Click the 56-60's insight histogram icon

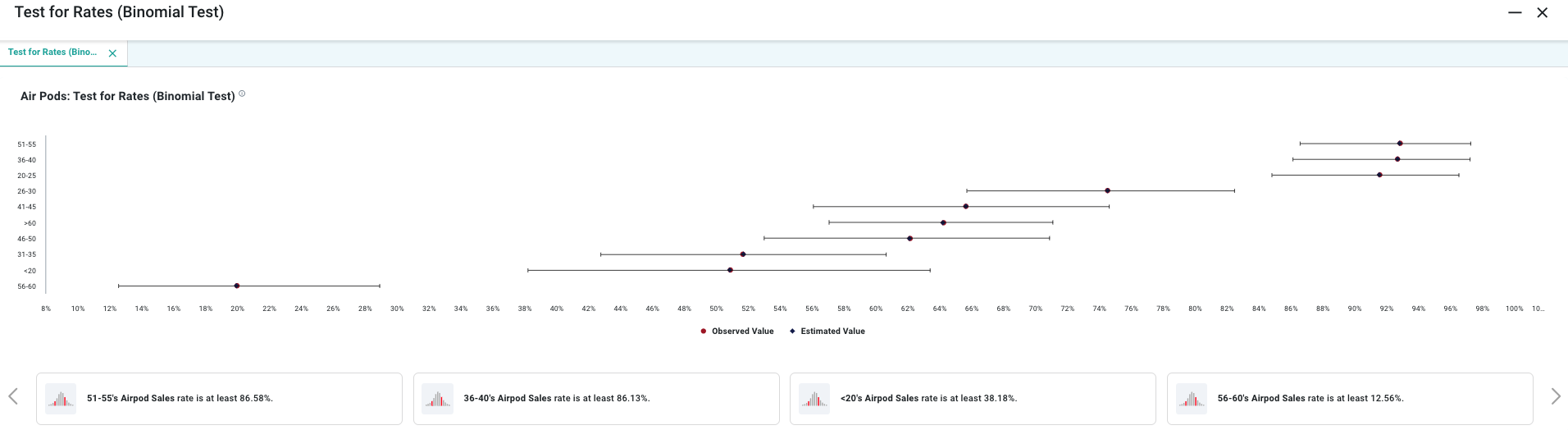coord(1191,399)
